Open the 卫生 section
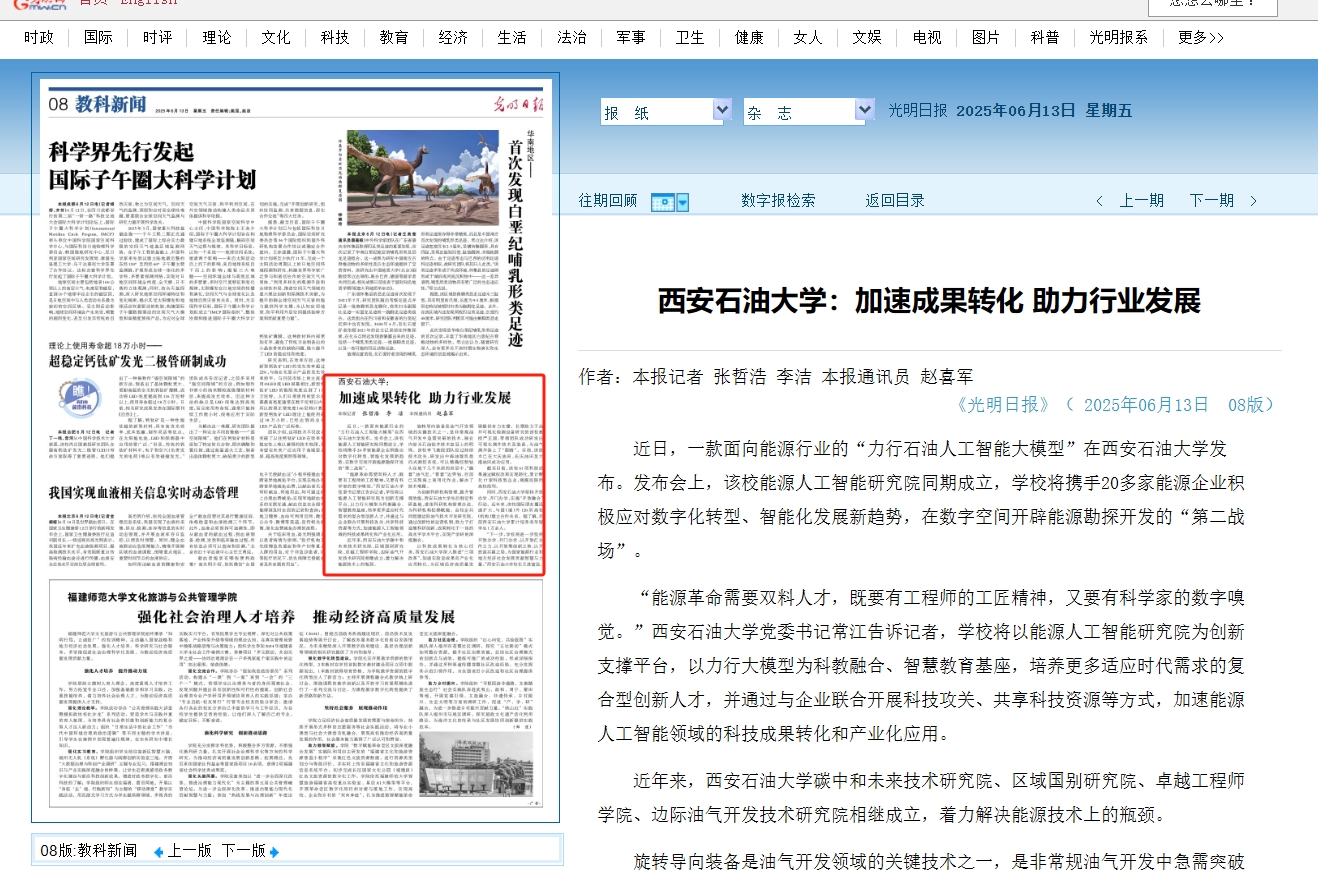Screen dimensions: 1318x877 pyautogui.click(x=690, y=37)
